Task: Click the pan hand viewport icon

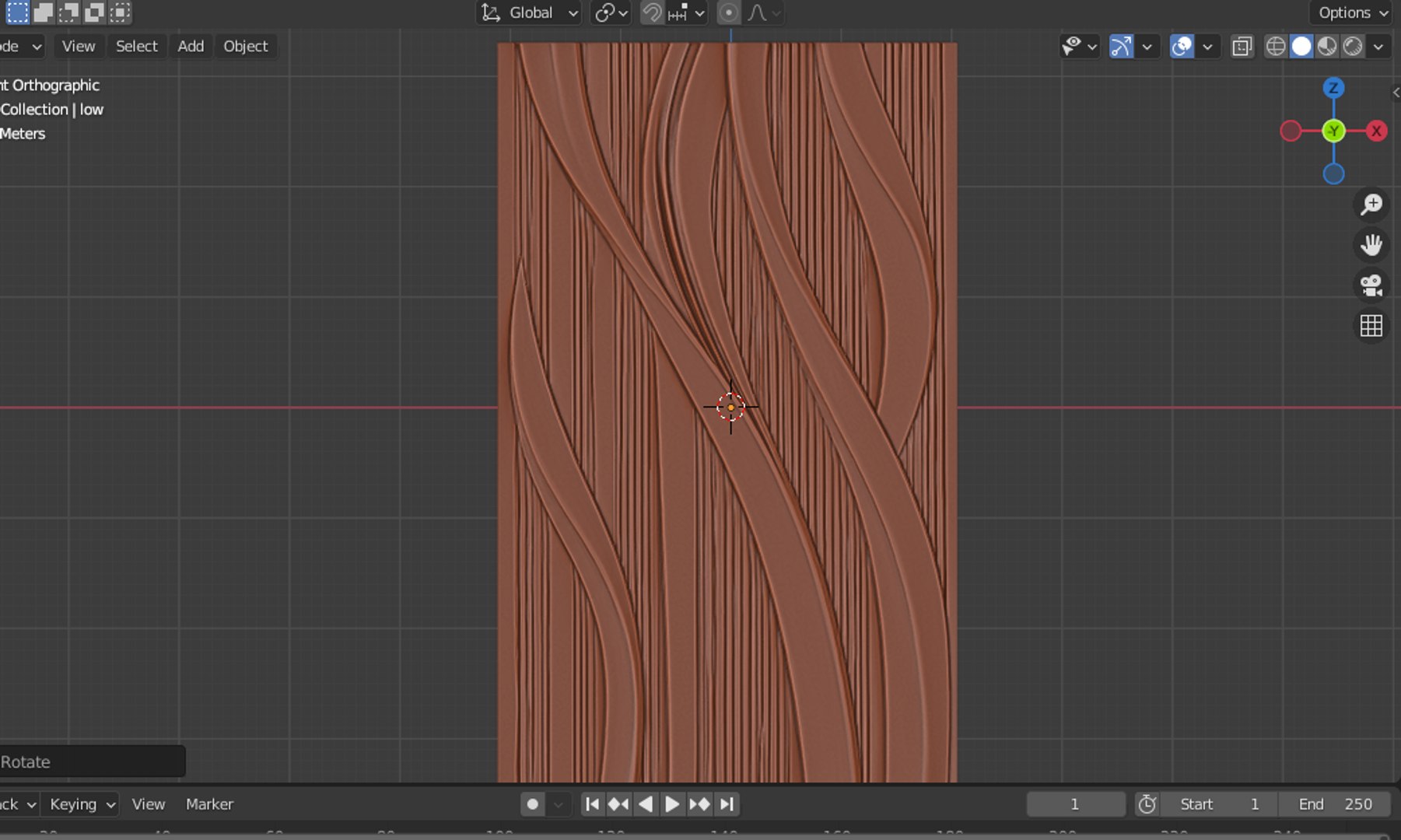Action: [1371, 245]
